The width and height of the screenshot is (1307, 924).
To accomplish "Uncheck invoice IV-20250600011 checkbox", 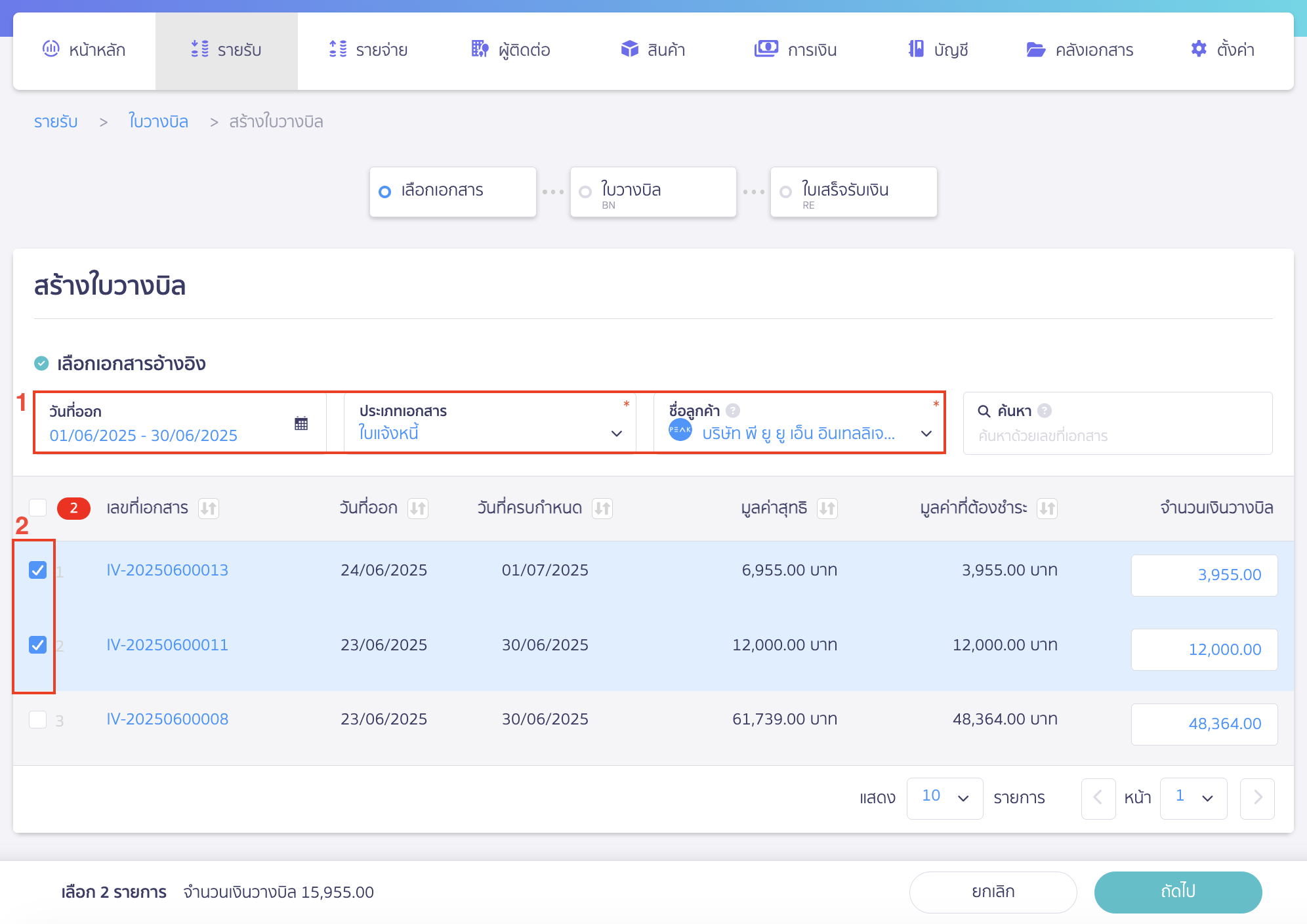I will [x=38, y=645].
